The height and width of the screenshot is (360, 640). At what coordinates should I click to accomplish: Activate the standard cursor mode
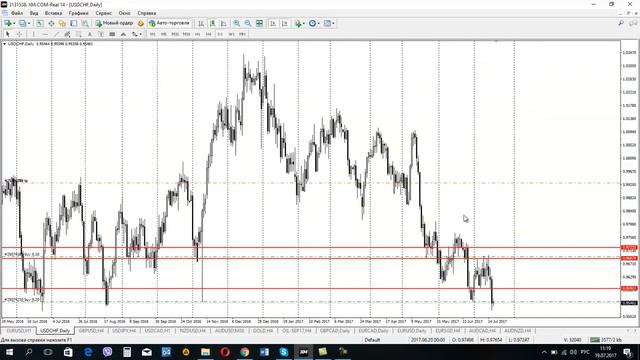[x=7, y=34]
